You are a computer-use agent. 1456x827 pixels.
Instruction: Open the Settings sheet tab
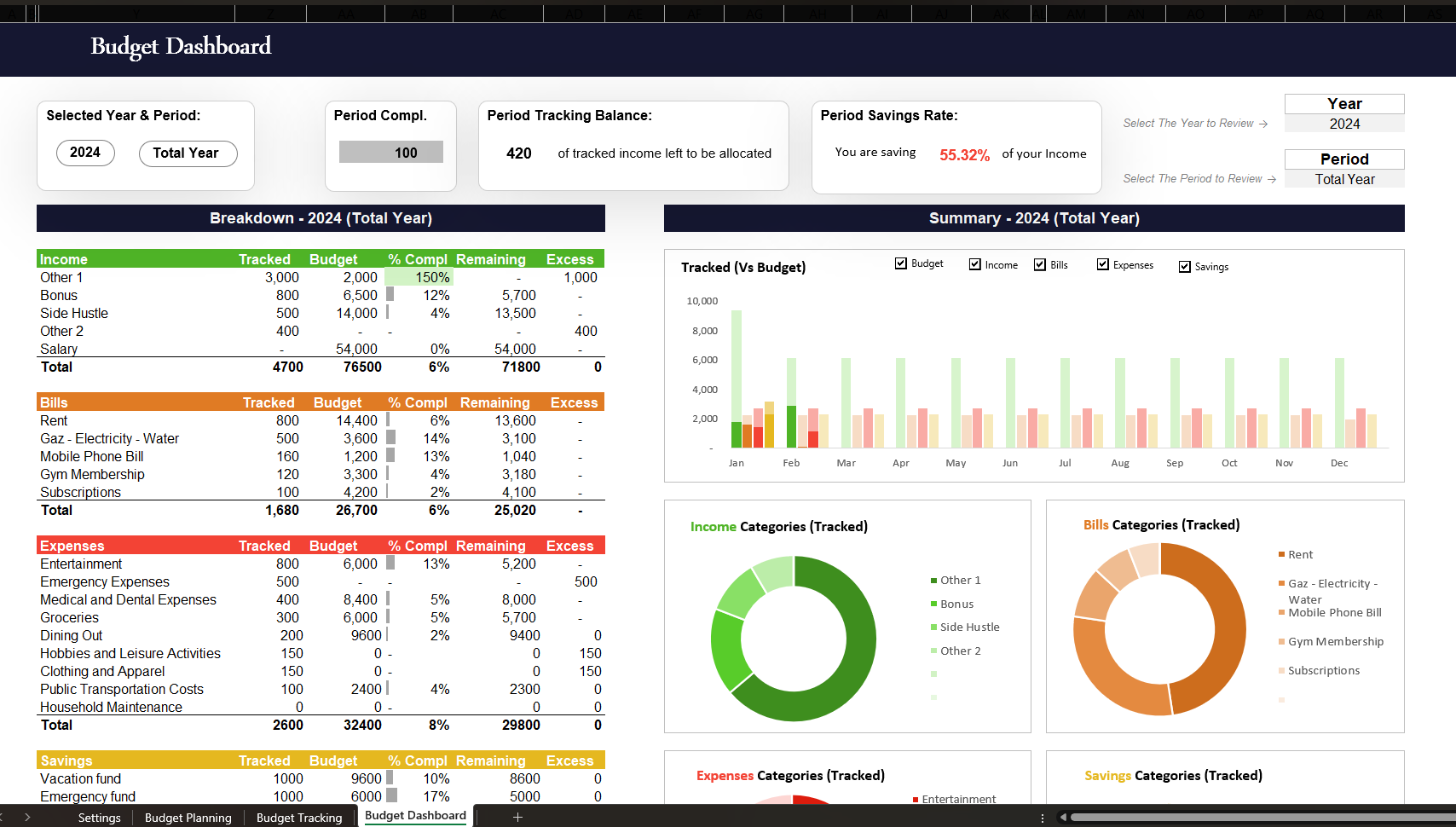click(100, 817)
